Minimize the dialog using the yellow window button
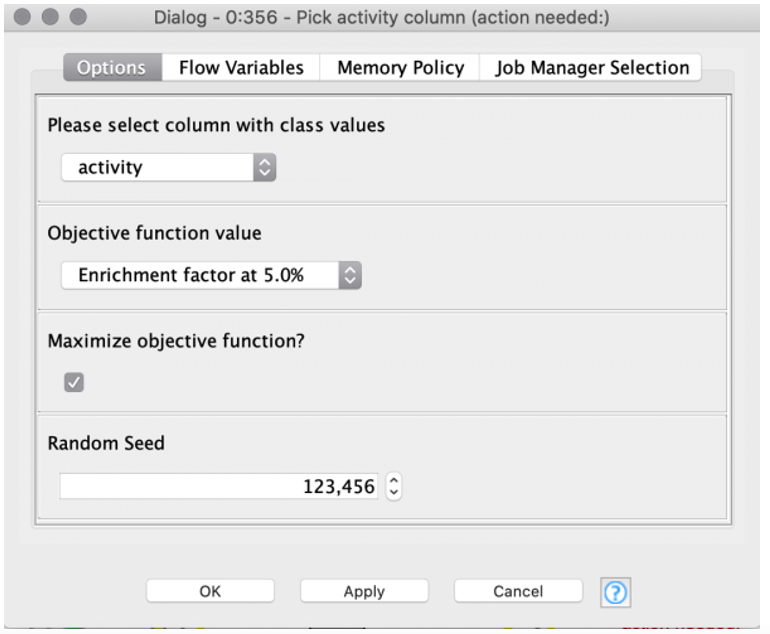The image size is (770, 634). [x=51, y=18]
